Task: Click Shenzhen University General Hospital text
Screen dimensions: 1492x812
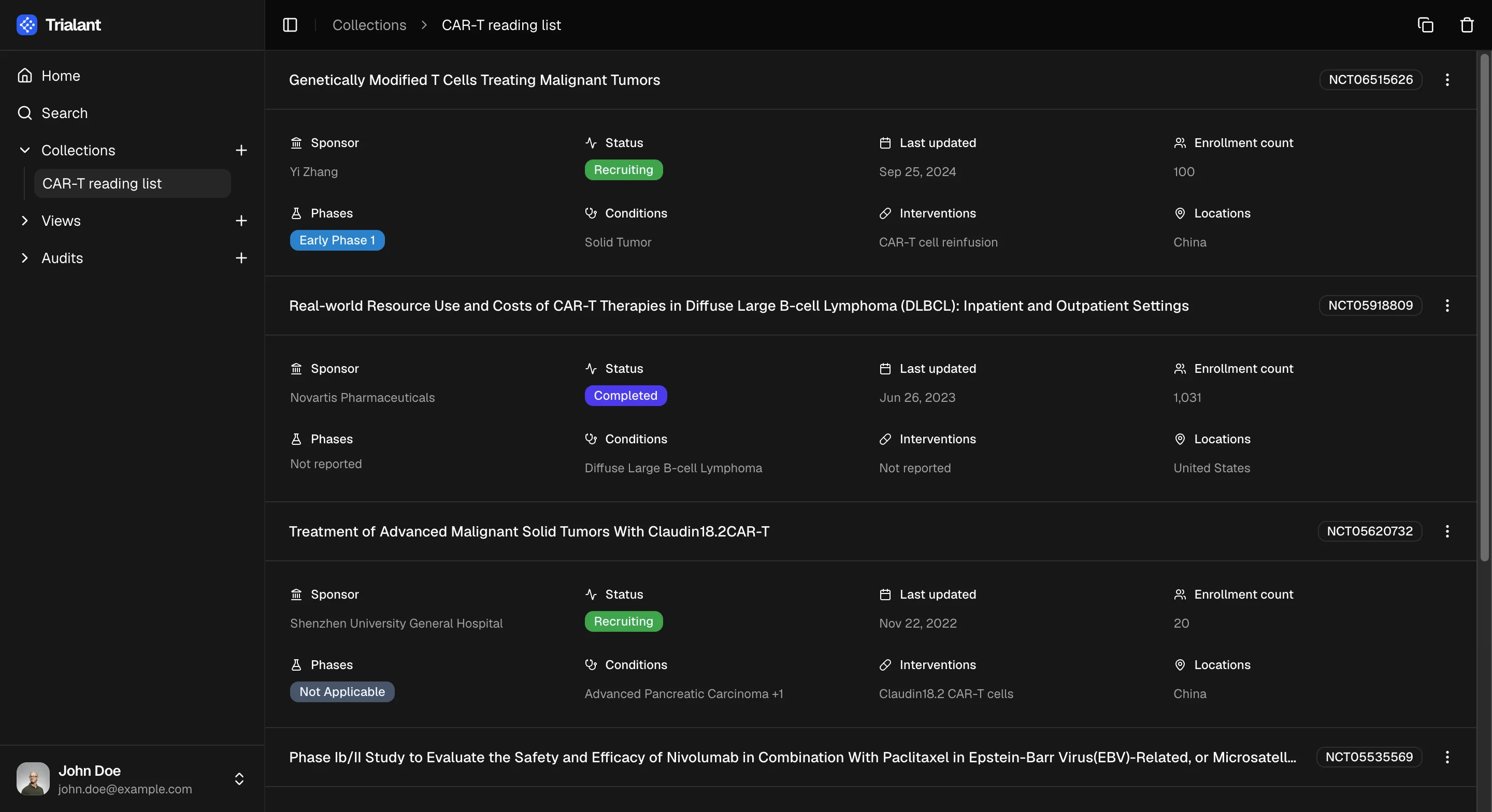Action: pos(396,624)
